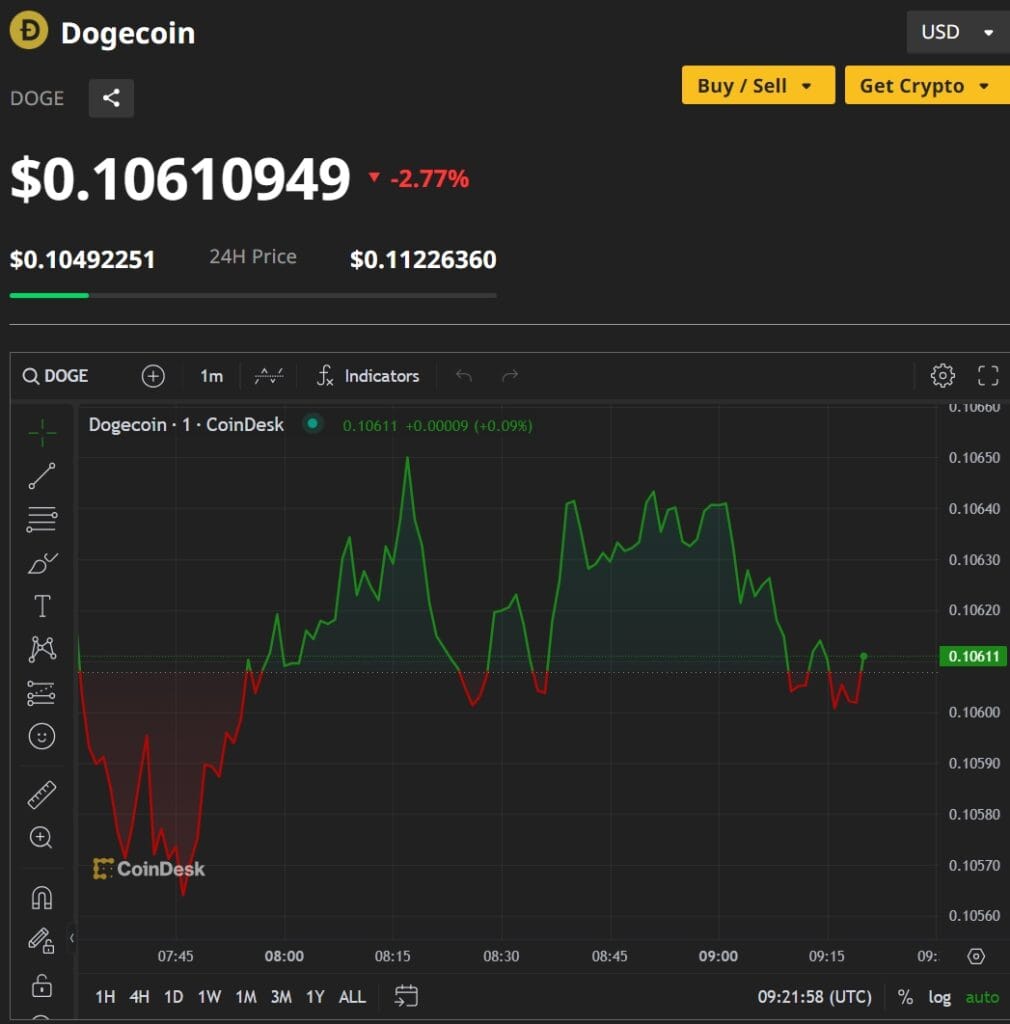Click the -2.77% change value

pos(430,178)
